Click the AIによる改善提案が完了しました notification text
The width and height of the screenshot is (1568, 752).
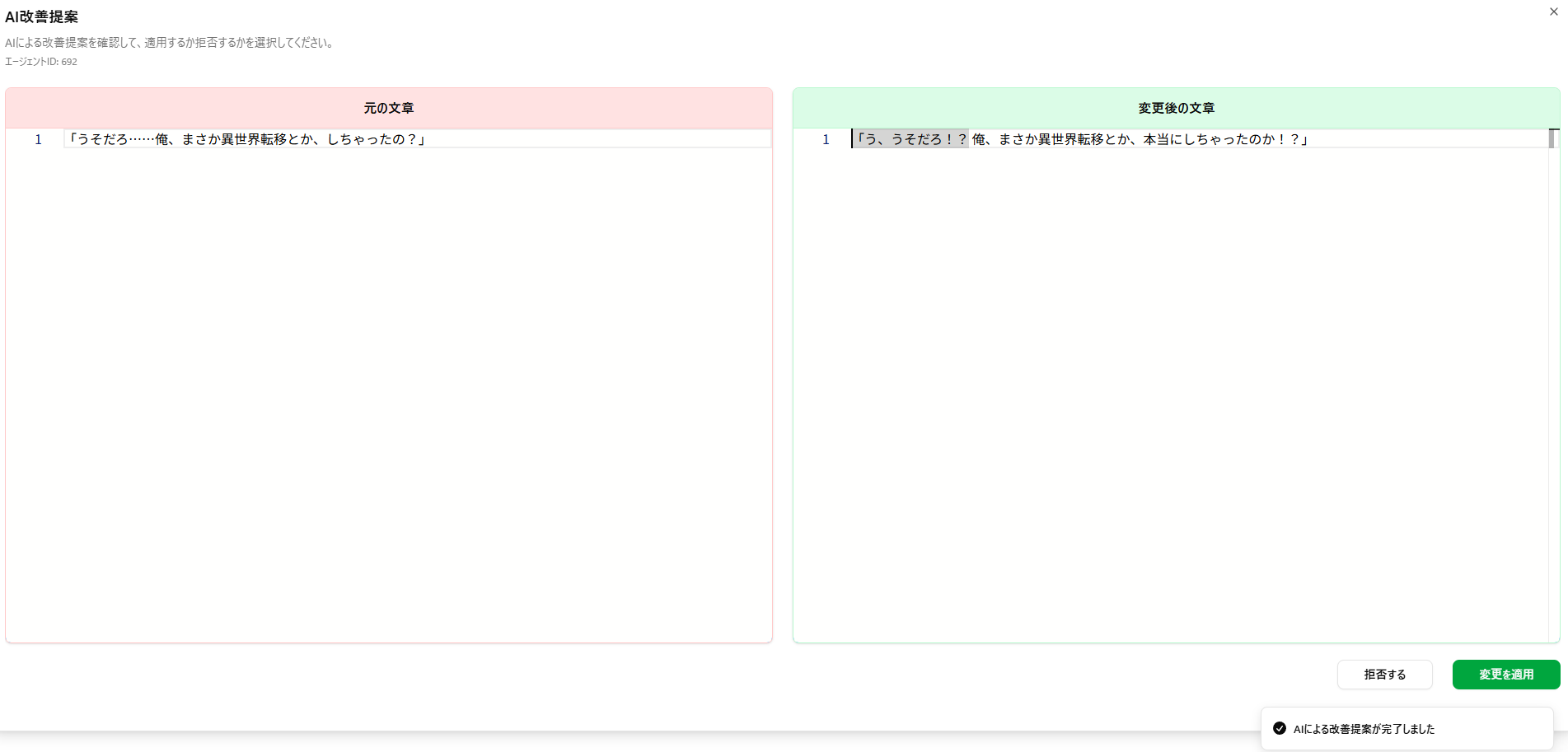tap(1364, 729)
